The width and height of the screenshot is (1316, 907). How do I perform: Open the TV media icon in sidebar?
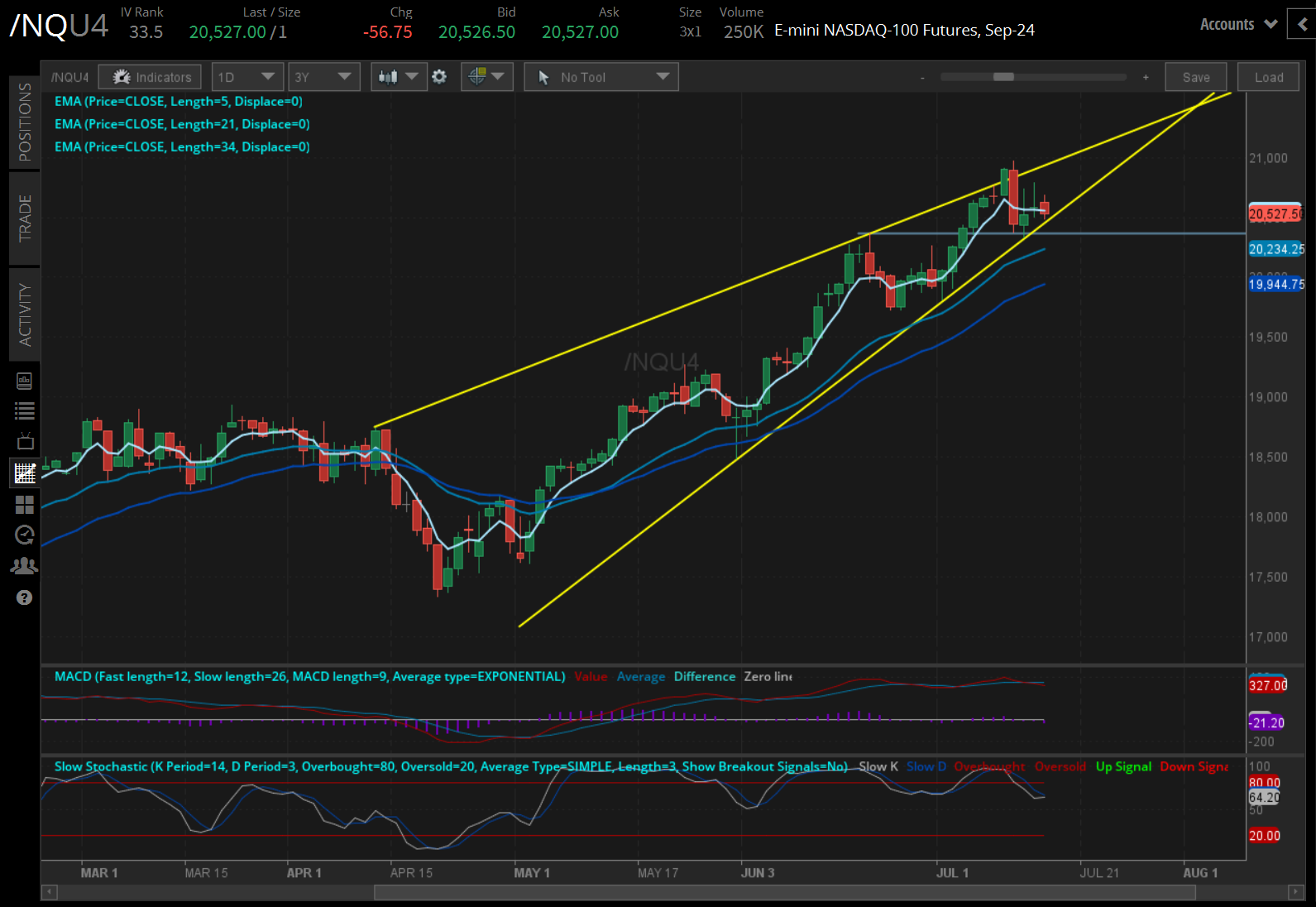[25, 441]
